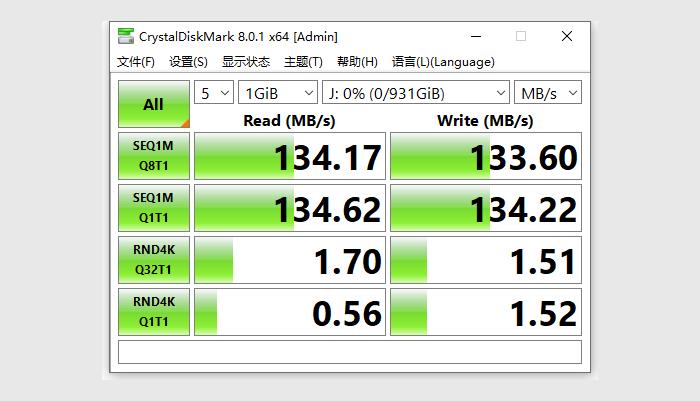The width and height of the screenshot is (700, 401).
Task: Click the 133.60 write result
Action: click(486, 156)
